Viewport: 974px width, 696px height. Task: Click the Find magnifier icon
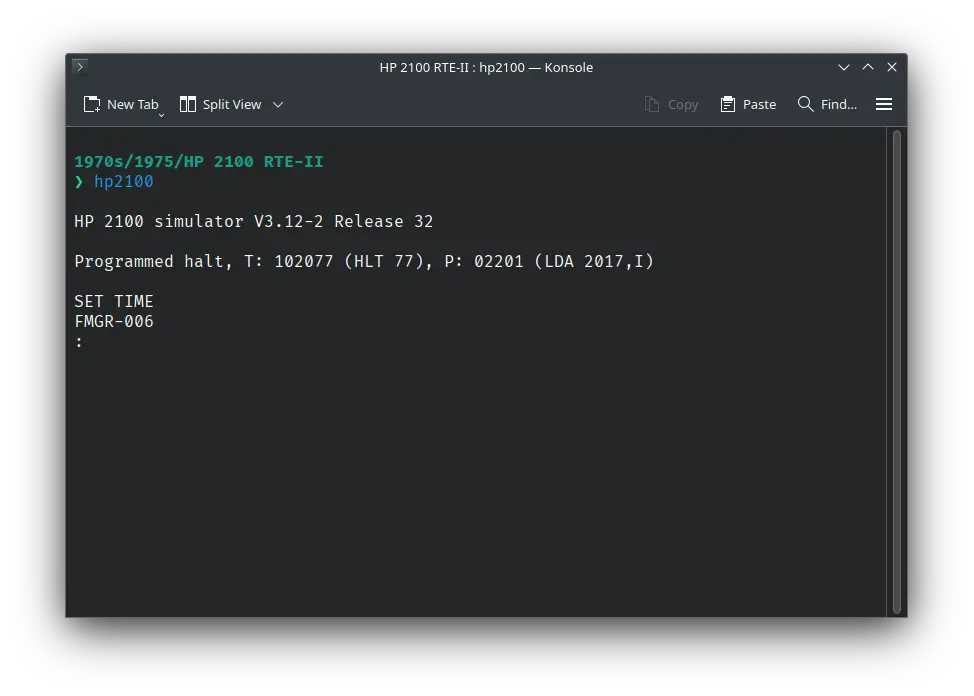805,104
